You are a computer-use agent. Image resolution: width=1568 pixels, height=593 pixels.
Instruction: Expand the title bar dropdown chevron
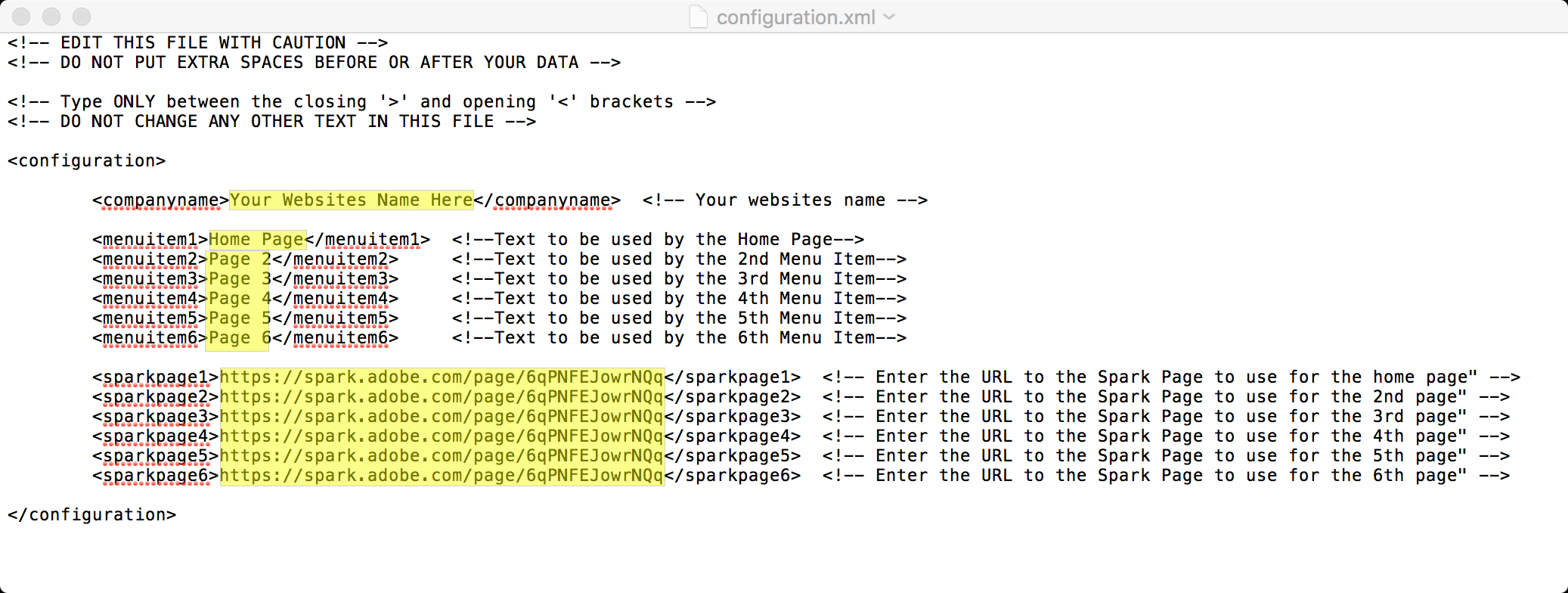889,17
